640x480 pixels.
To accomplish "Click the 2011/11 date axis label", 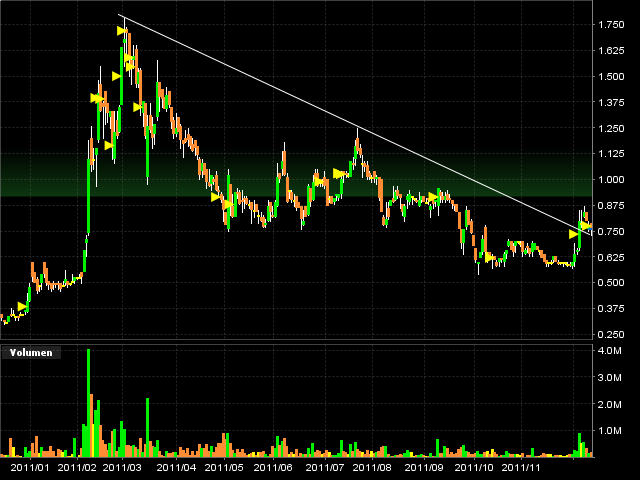I will click(521, 466).
